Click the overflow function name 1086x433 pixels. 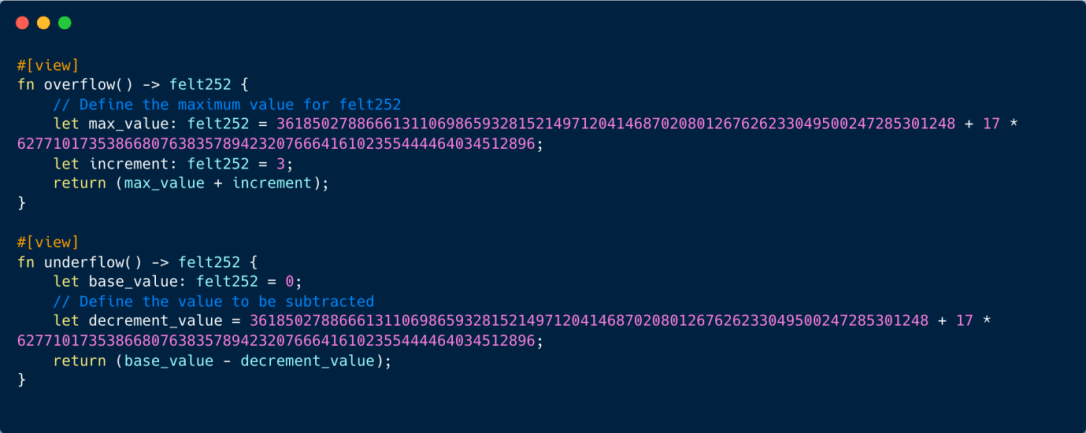click(x=75, y=85)
